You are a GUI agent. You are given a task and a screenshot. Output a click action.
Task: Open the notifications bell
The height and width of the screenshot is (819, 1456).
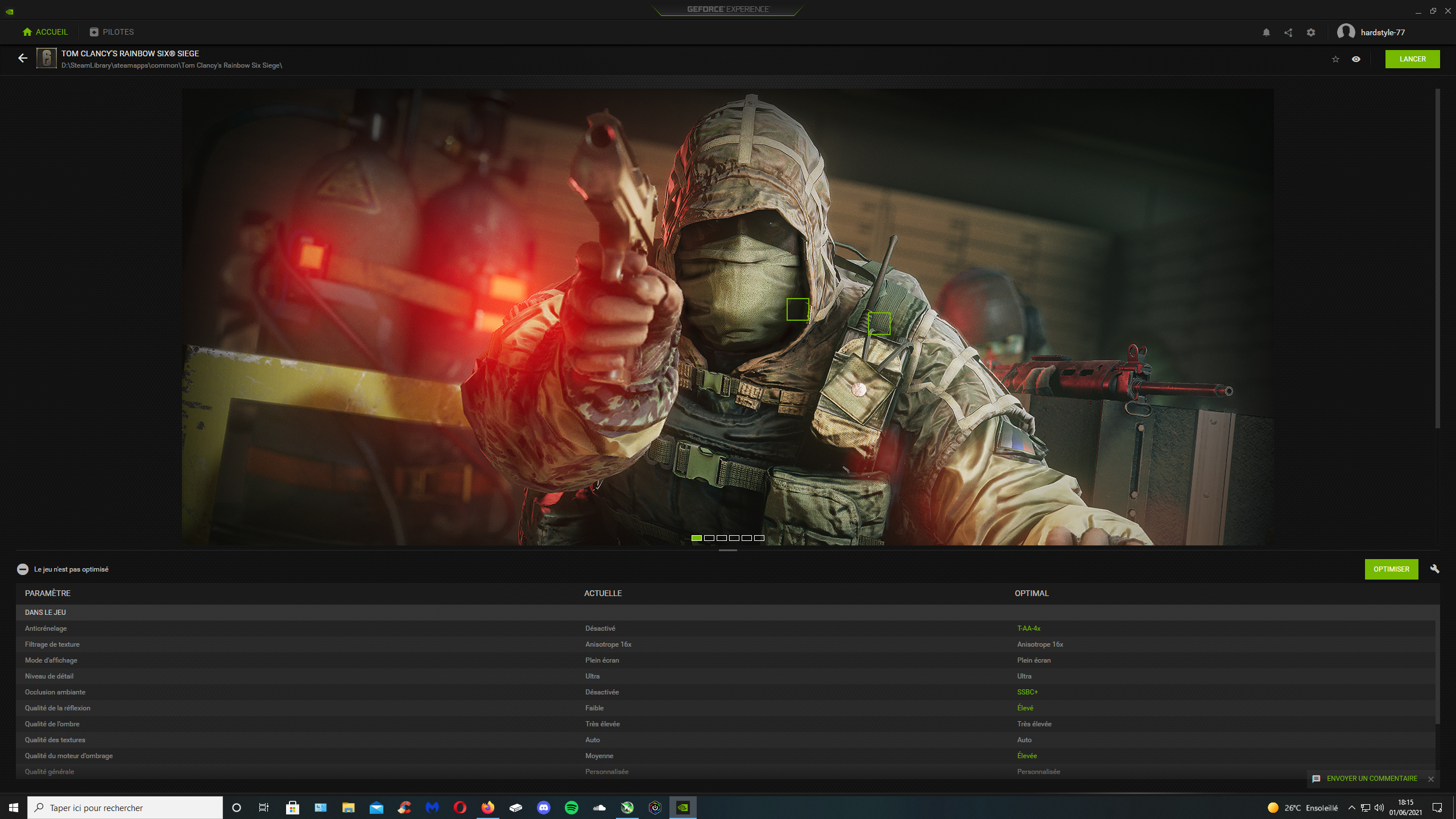tap(1266, 32)
